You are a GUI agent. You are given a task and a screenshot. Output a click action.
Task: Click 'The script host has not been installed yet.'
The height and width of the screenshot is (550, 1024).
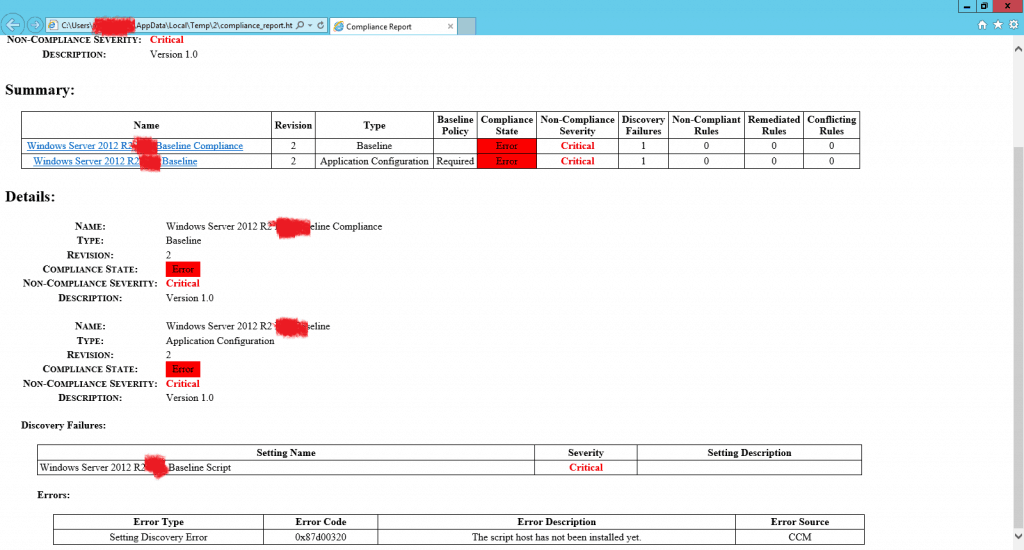coord(556,538)
